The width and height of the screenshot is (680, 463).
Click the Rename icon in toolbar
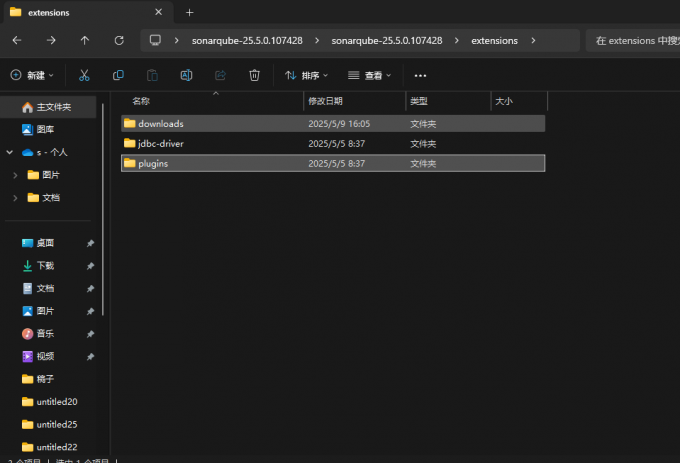pos(186,75)
